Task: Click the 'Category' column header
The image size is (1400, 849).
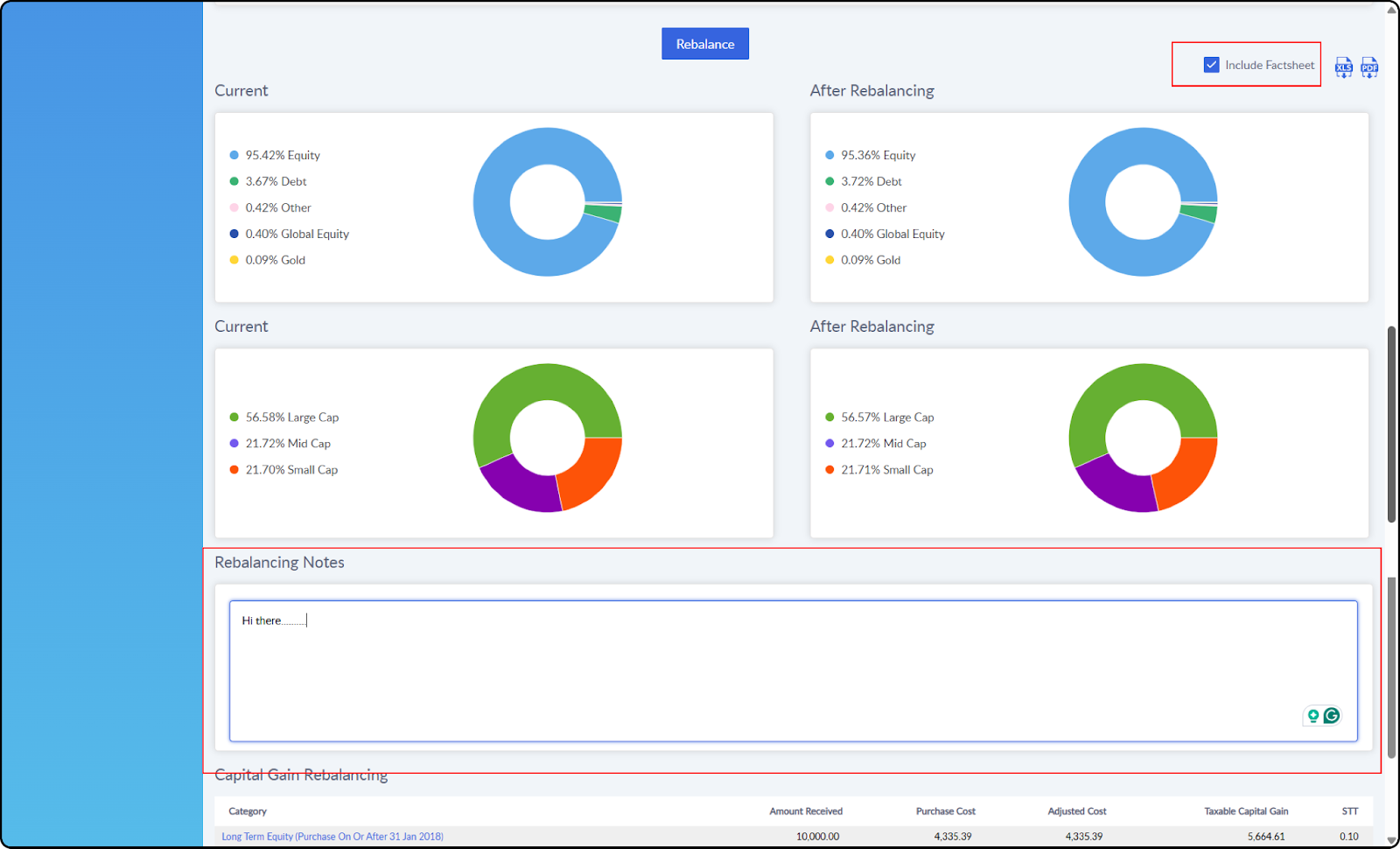Action: [248, 811]
